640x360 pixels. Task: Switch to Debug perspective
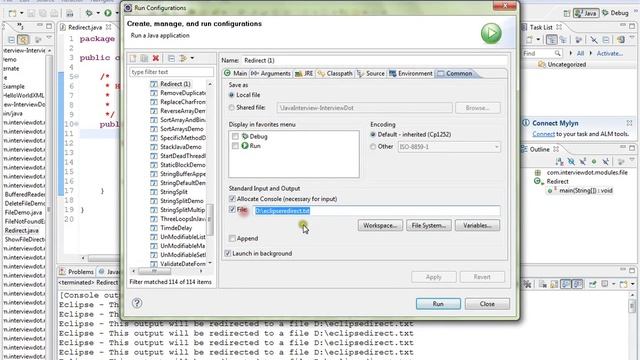tap(616, 13)
